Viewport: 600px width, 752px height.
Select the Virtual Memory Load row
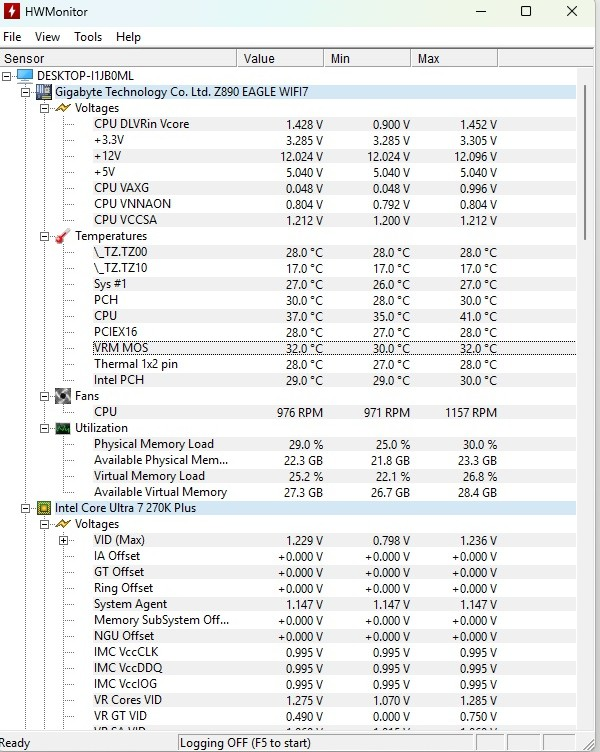334,476
